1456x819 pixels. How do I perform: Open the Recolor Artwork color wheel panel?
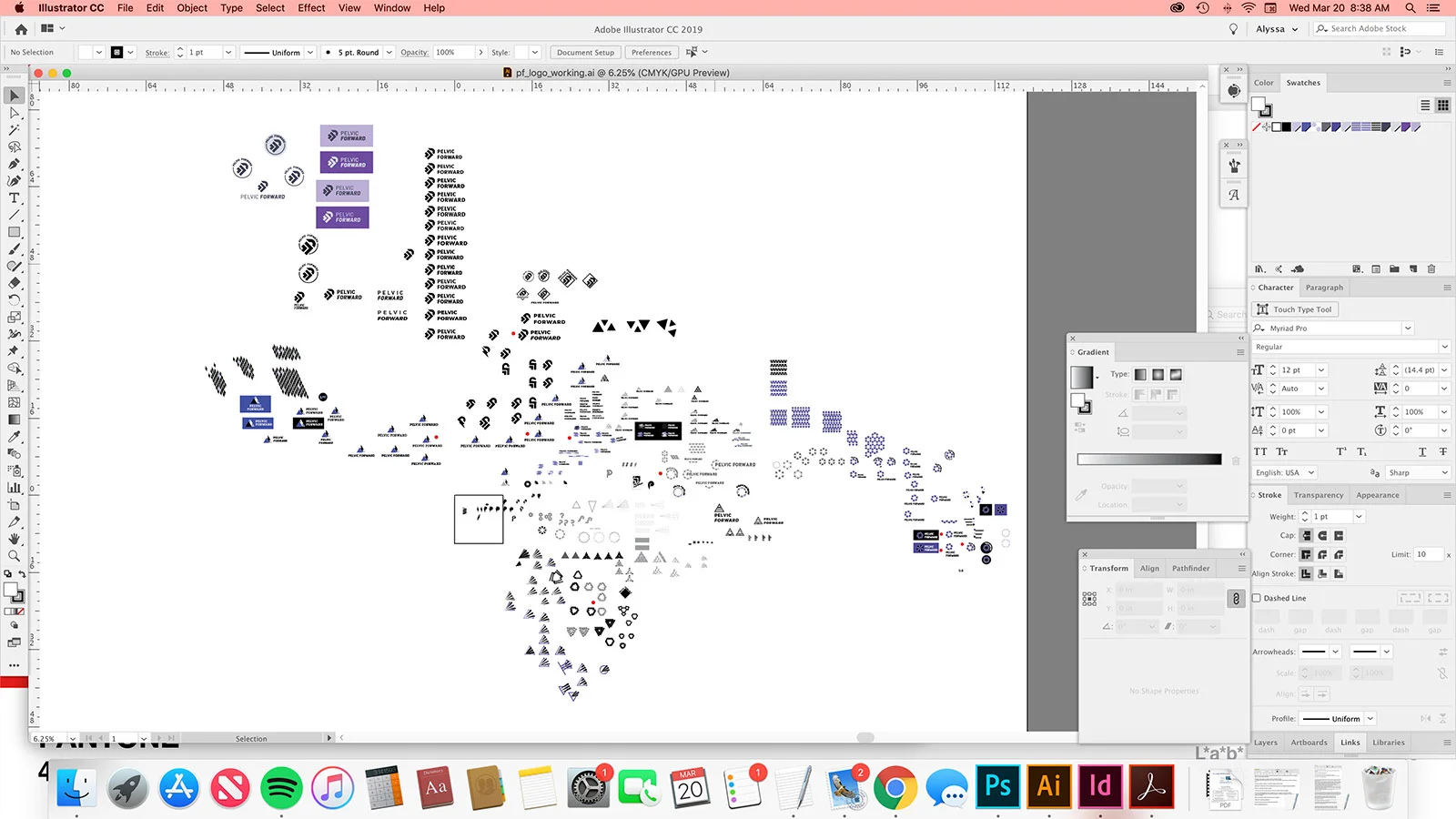(1234, 91)
